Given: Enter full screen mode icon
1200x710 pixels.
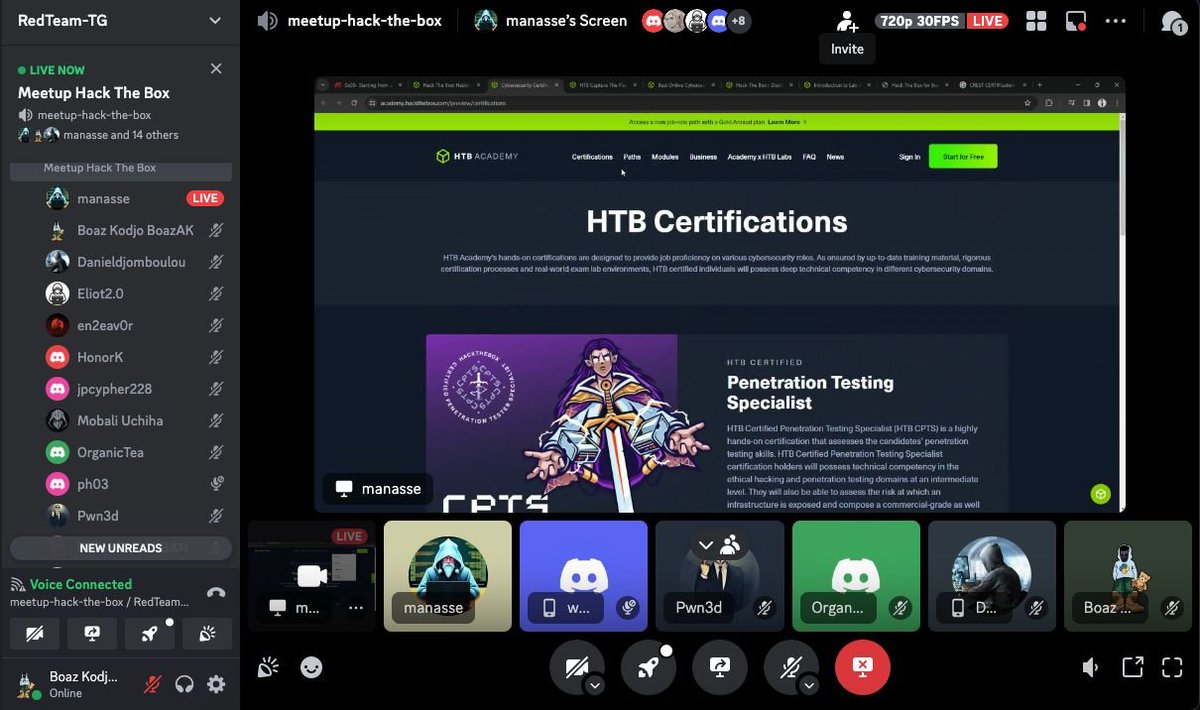Looking at the screenshot, I should pos(1171,667).
